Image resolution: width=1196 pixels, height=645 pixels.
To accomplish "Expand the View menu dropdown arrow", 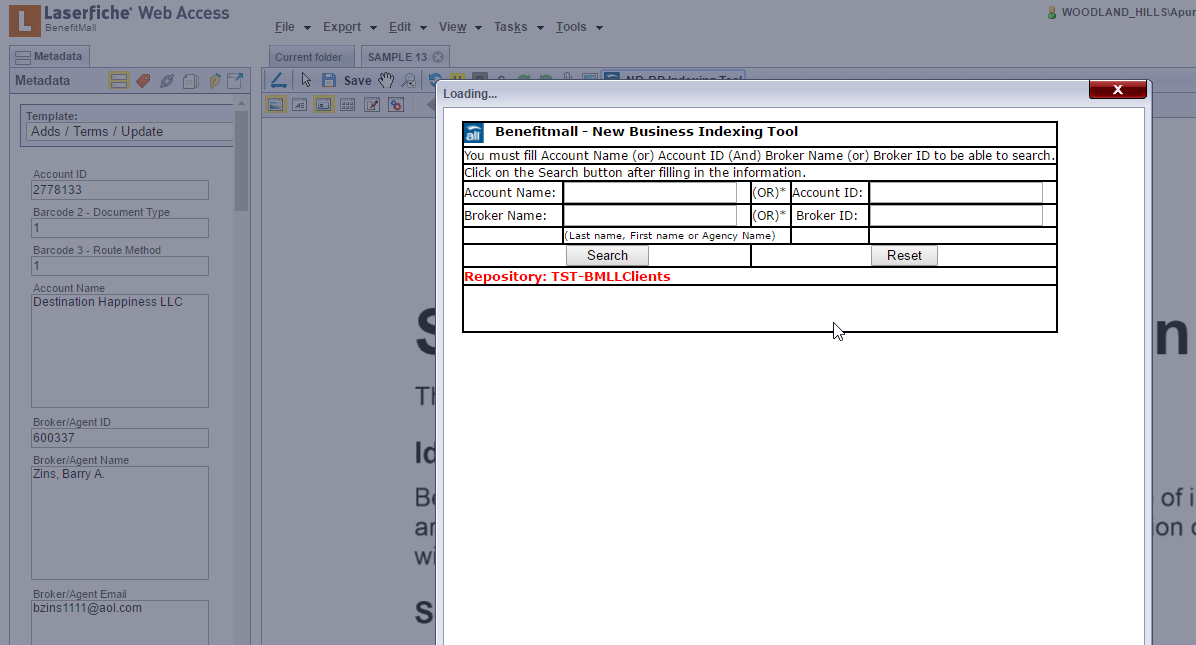I will coord(478,28).
